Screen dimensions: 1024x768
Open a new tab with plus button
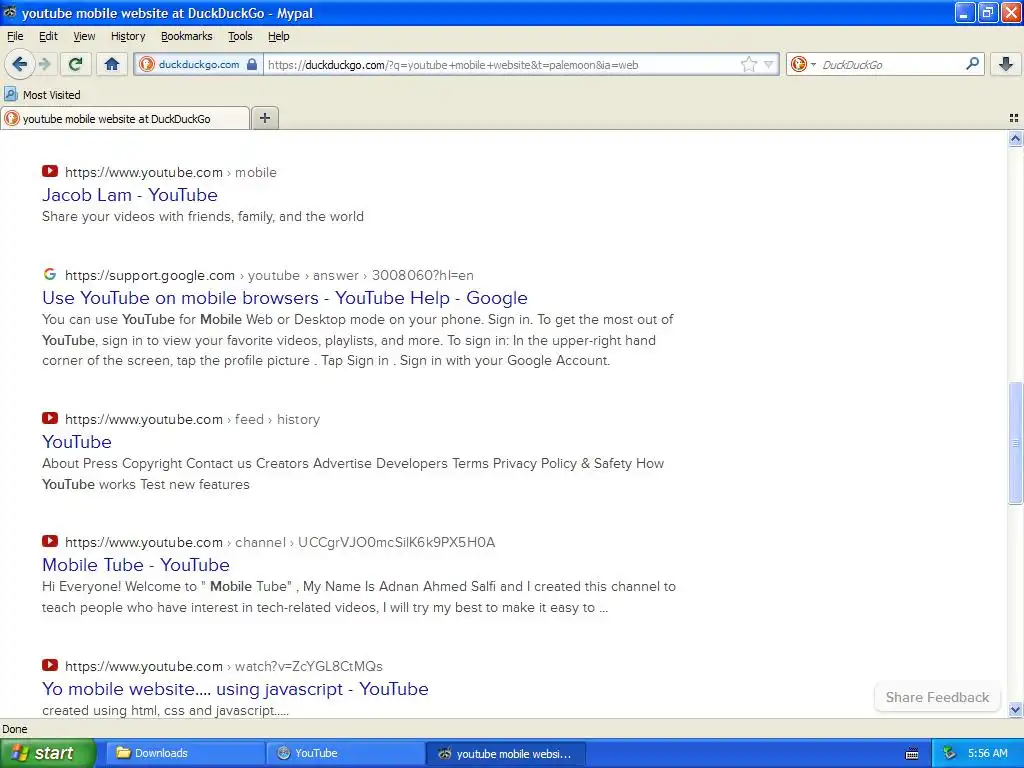[264, 118]
